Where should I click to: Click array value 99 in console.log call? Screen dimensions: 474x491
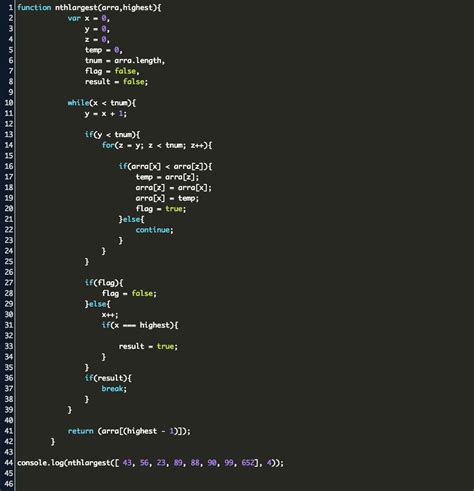(229, 463)
